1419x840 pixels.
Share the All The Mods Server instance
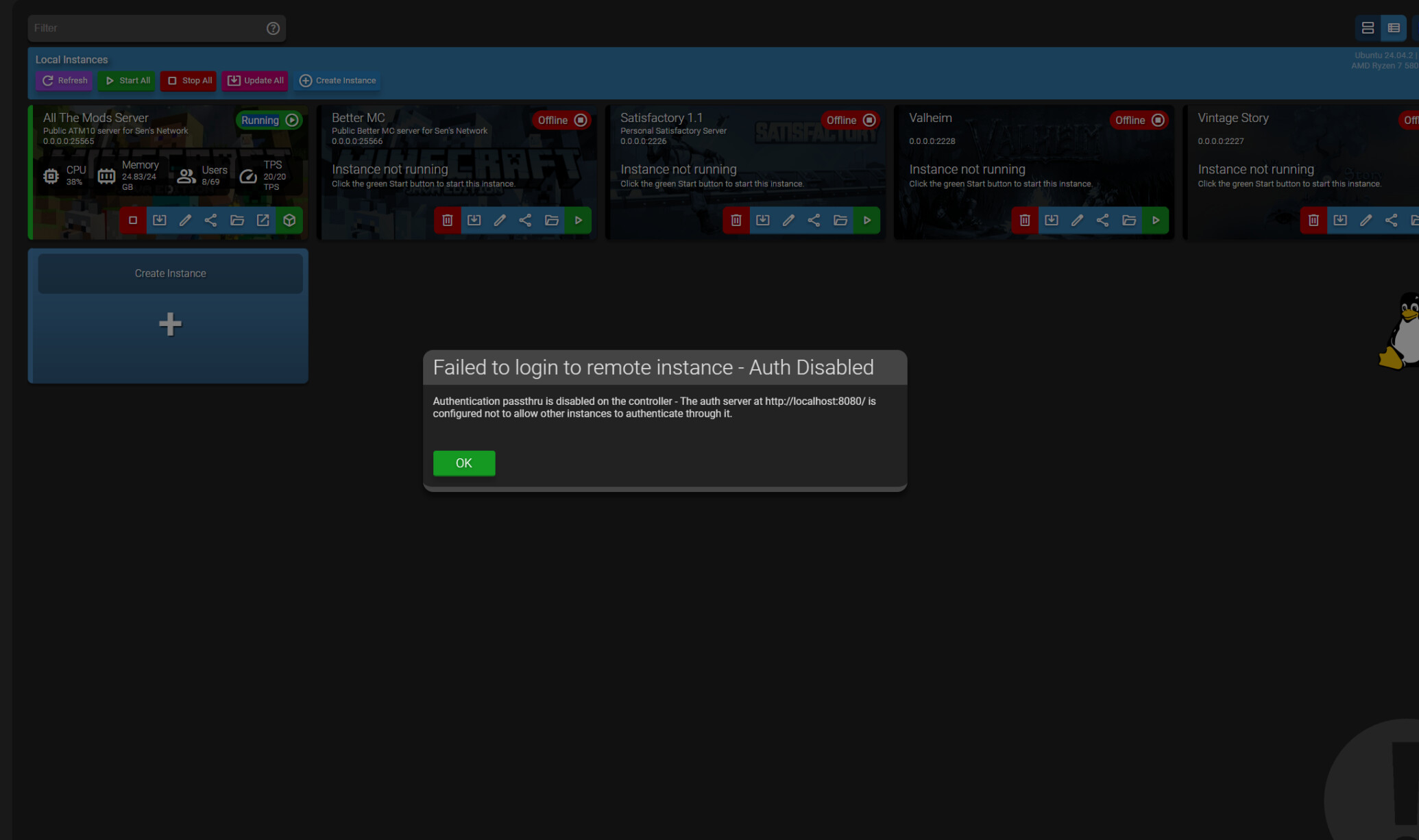tap(210, 221)
